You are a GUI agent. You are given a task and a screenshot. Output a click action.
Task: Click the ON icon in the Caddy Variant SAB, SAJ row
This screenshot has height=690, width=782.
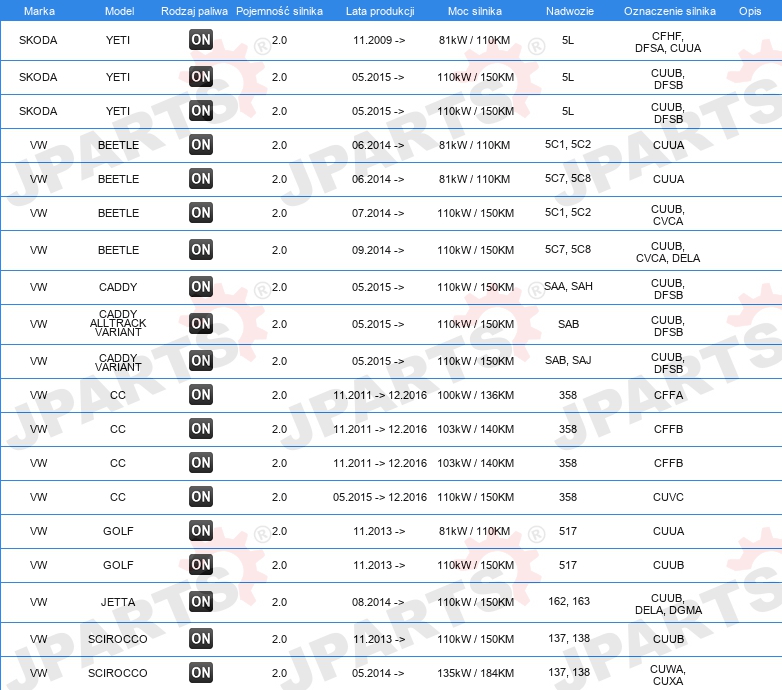point(201,360)
